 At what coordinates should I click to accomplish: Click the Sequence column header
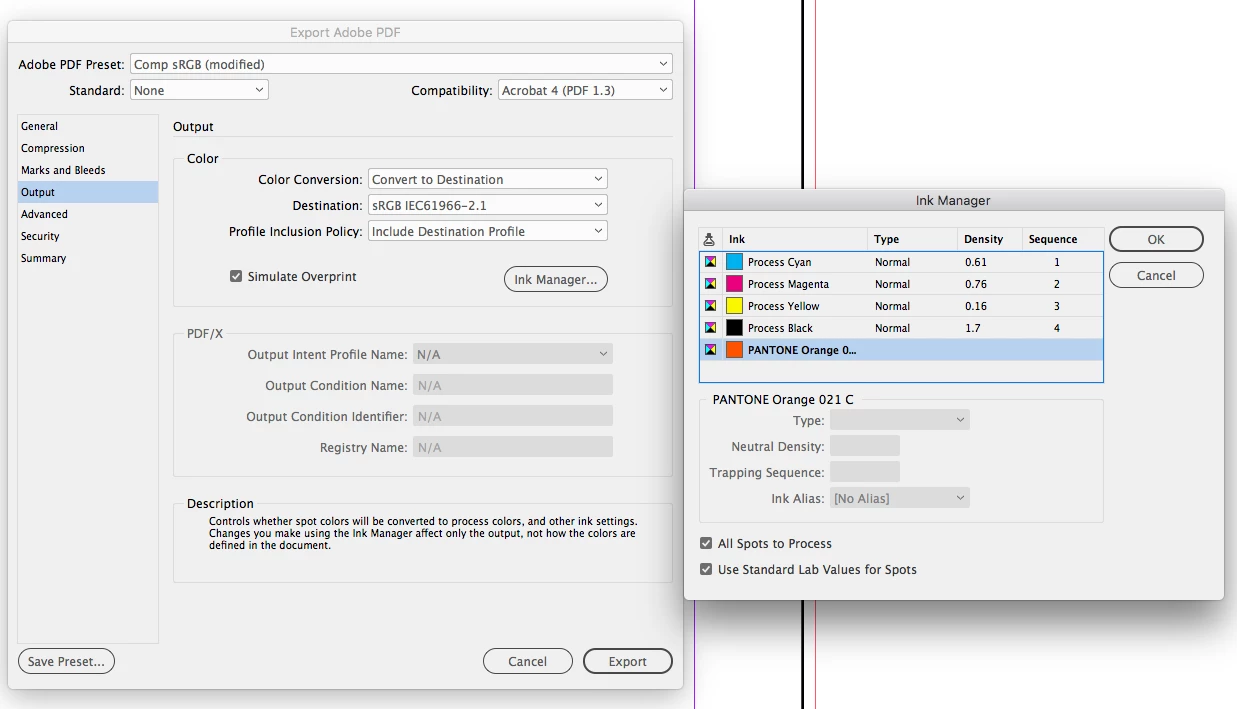(1062, 239)
